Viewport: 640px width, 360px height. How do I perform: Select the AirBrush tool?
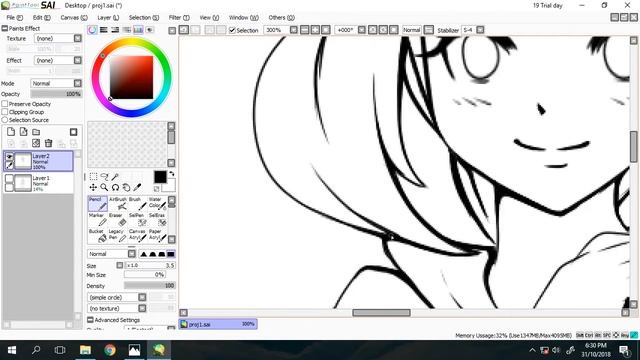coord(118,204)
